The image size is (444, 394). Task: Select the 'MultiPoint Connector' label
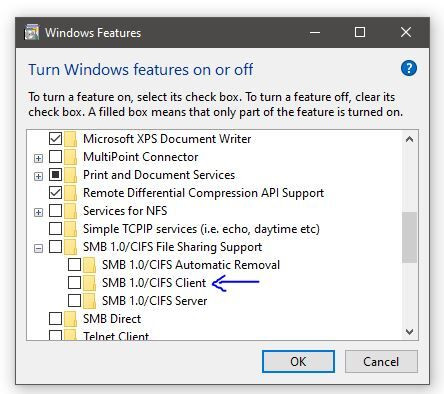(141, 157)
